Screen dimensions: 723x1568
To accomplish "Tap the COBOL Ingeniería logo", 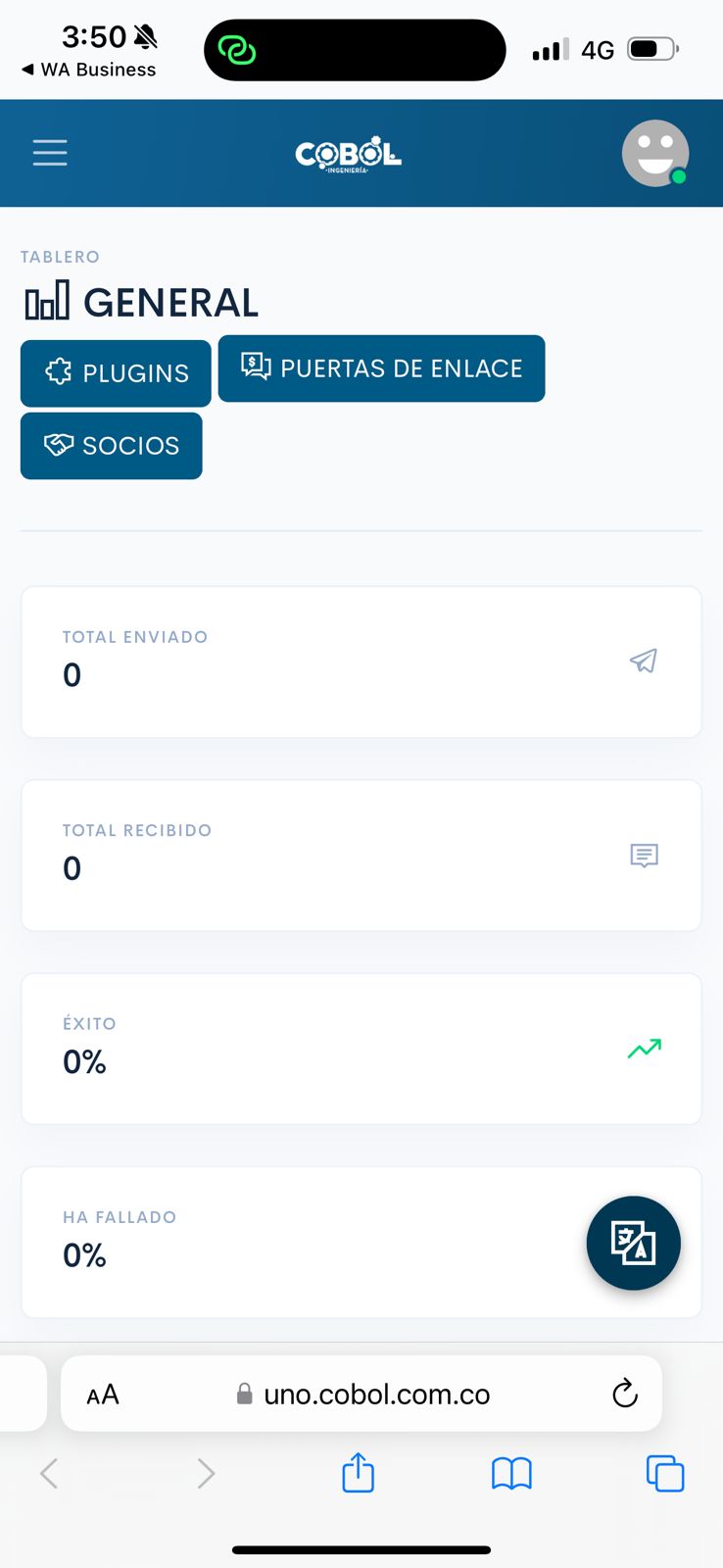I will (x=349, y=155).
